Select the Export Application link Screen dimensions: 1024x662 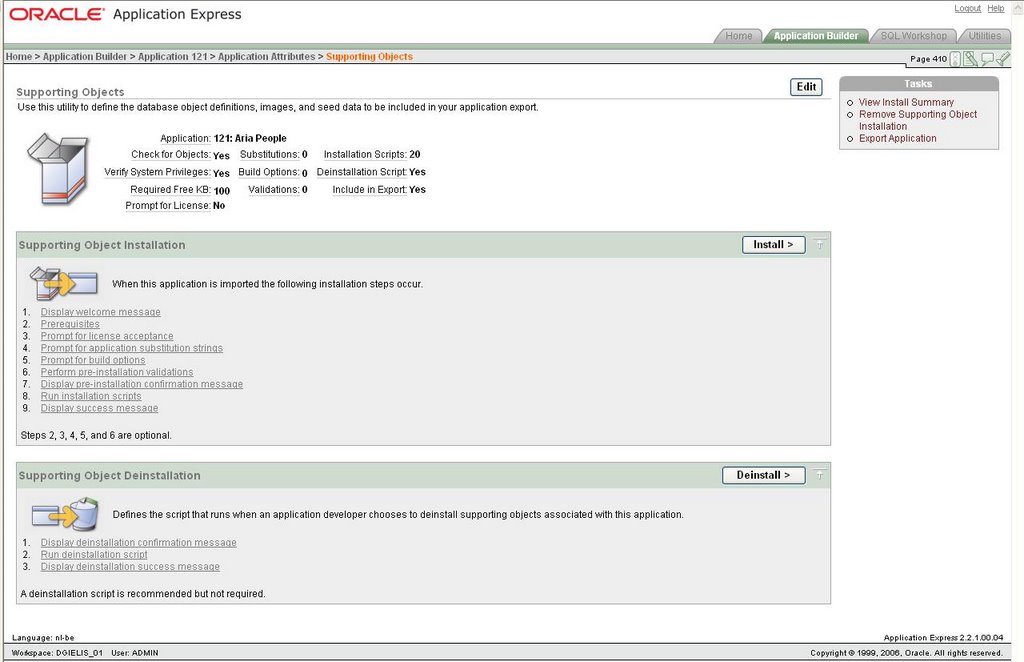pos(897,138)
